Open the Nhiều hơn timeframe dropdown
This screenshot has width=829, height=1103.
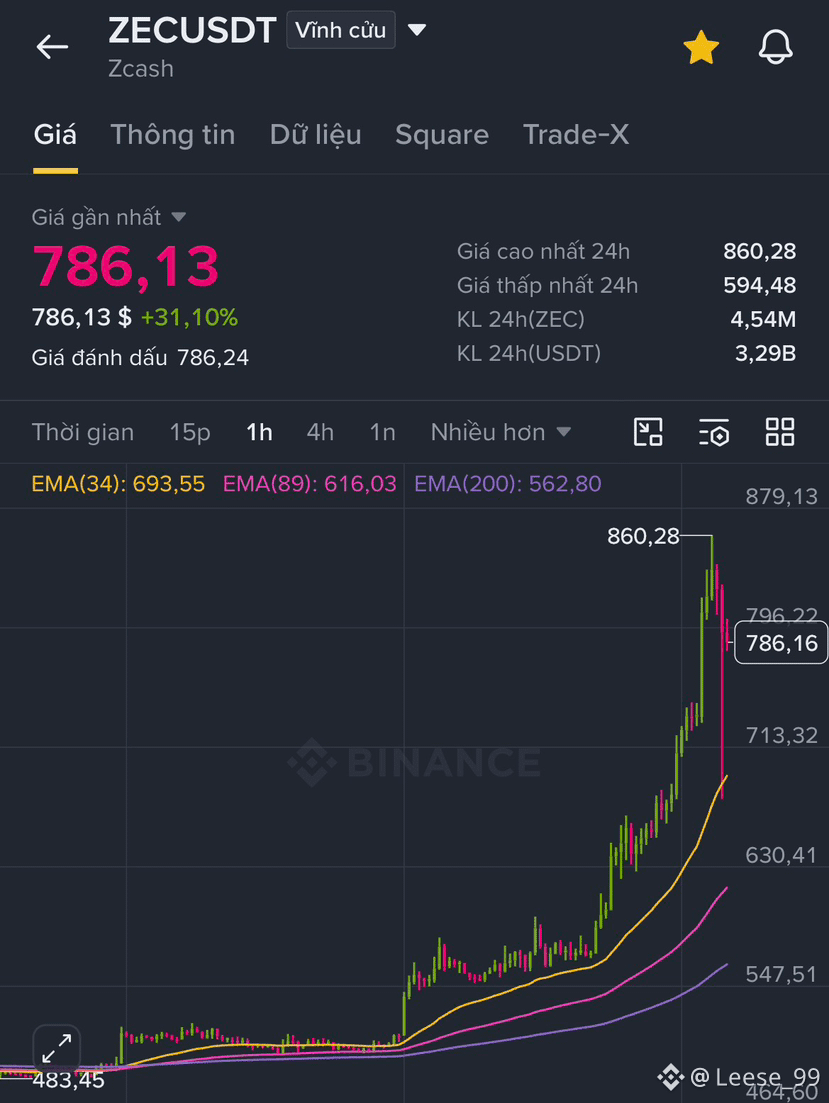(500, 432)
